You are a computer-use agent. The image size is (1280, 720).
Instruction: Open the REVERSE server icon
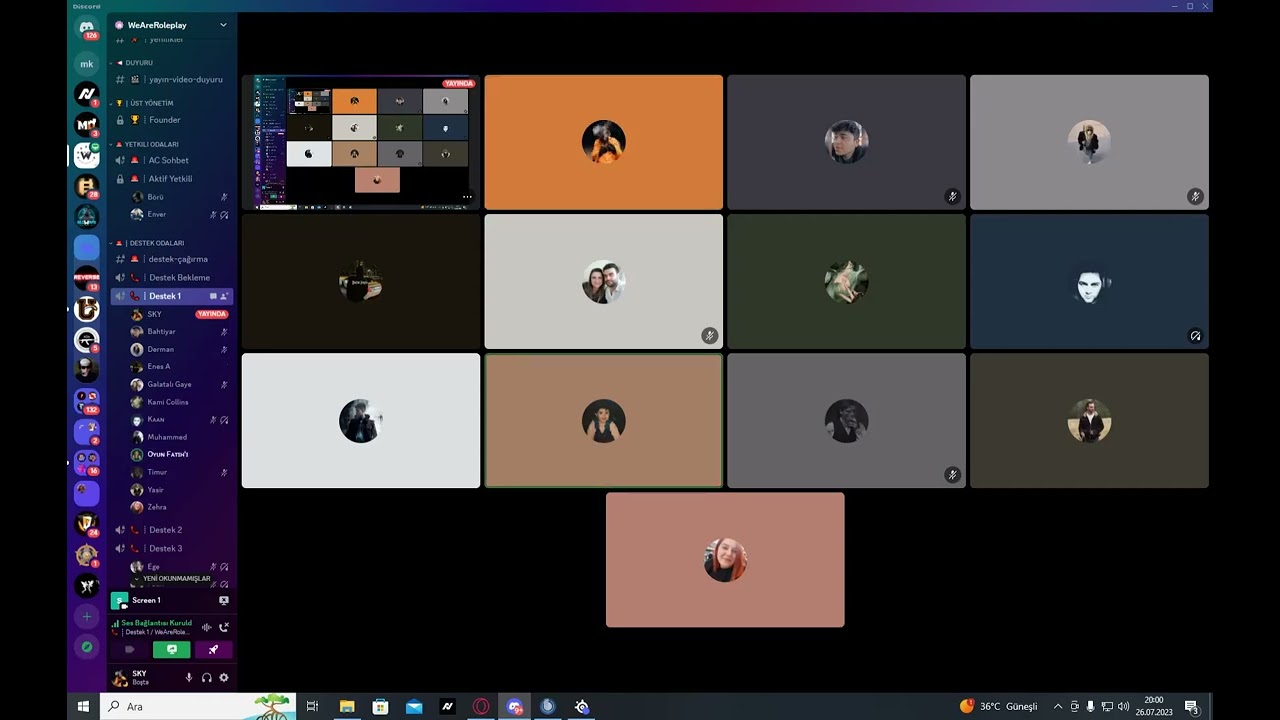(x=87, y=278)
